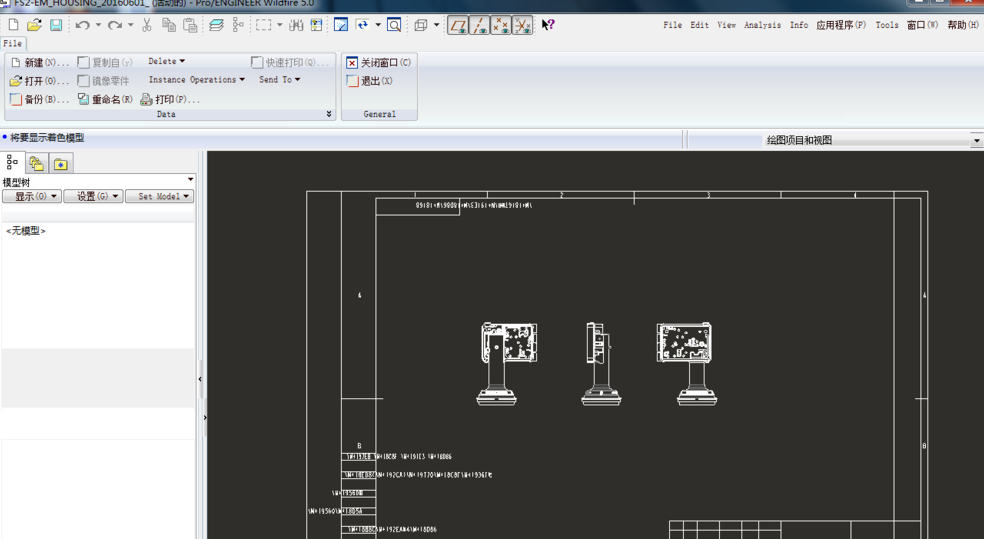Screen dimensions: 984x539
Task: Click the scissors Cut icon
Action: tap(147, 25)
